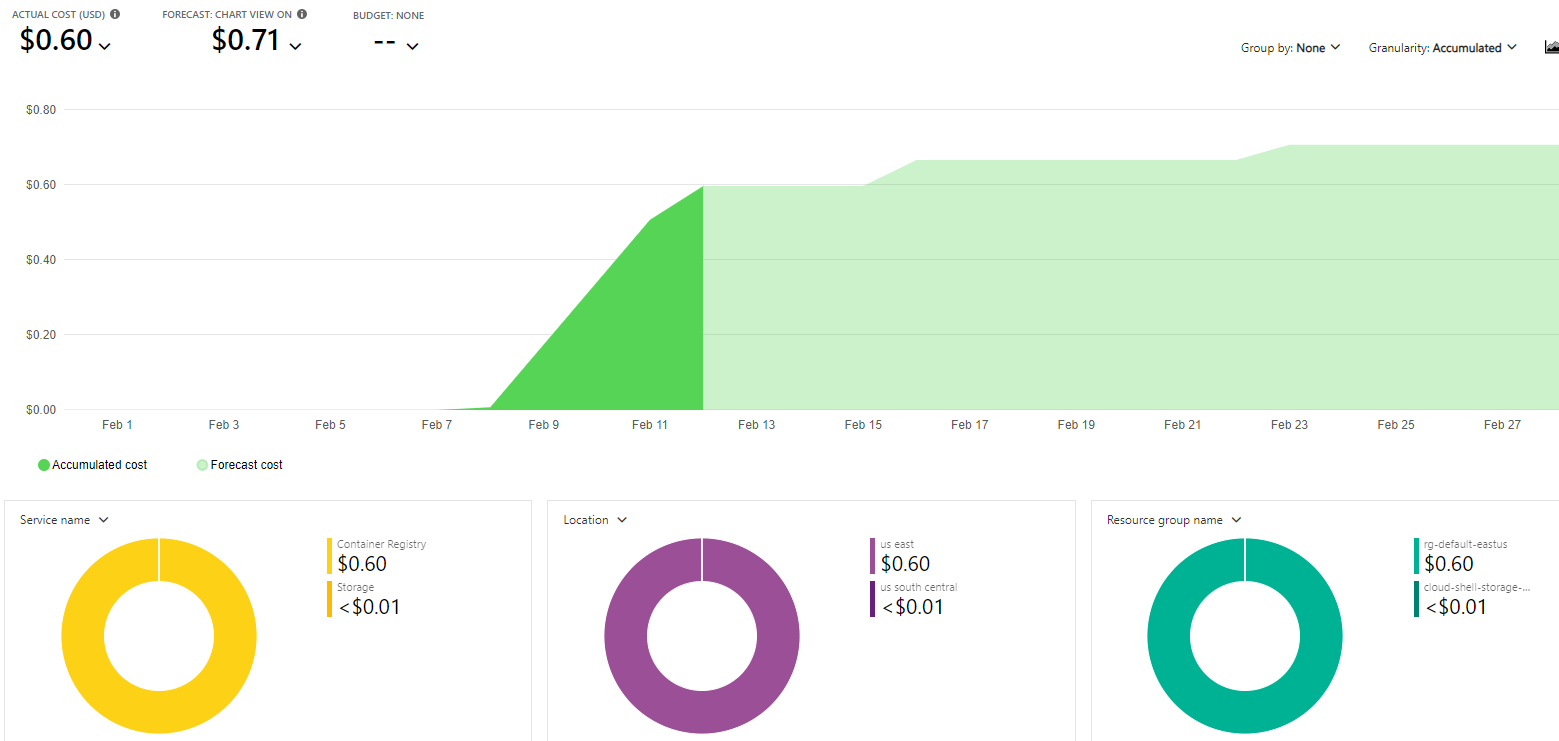The image size is (1559, 741).
Task: Select the rg-default-eastus legend label
Action: (x=1466, y=545)
